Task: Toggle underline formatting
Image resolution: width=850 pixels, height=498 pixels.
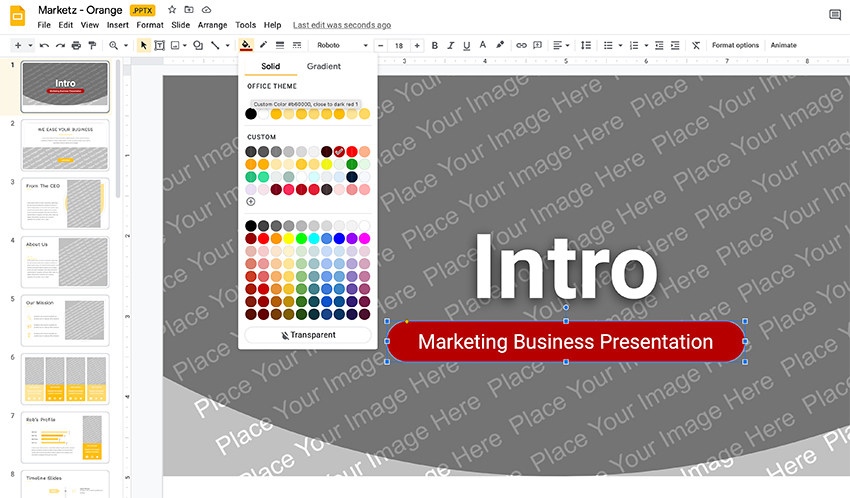Action: 466,46
